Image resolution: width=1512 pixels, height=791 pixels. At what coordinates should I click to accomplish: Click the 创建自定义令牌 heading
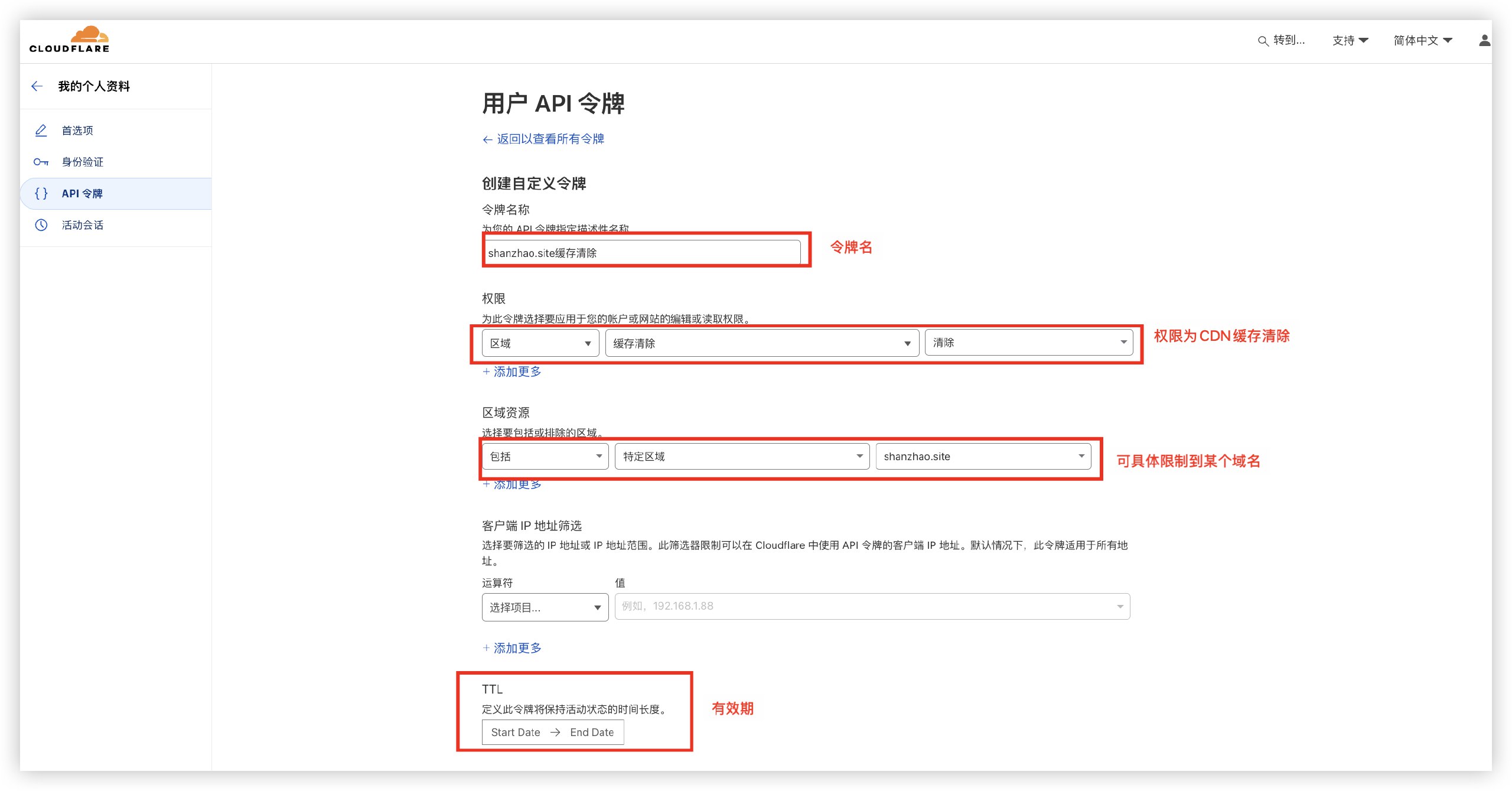point(534,184)
